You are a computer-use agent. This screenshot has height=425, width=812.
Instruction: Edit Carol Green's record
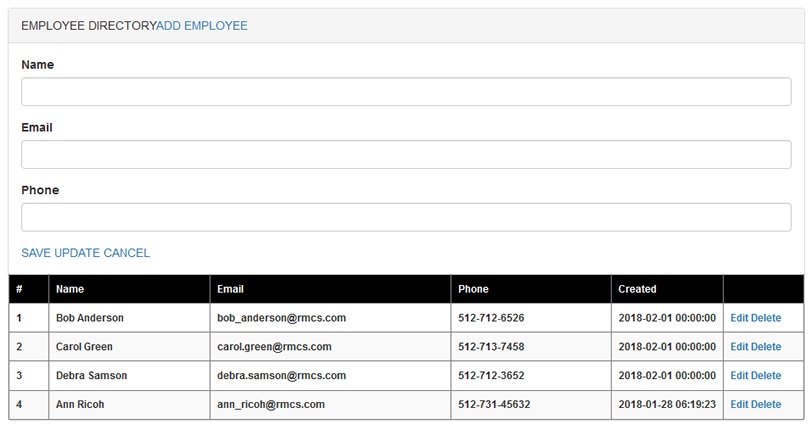(739, 347)
